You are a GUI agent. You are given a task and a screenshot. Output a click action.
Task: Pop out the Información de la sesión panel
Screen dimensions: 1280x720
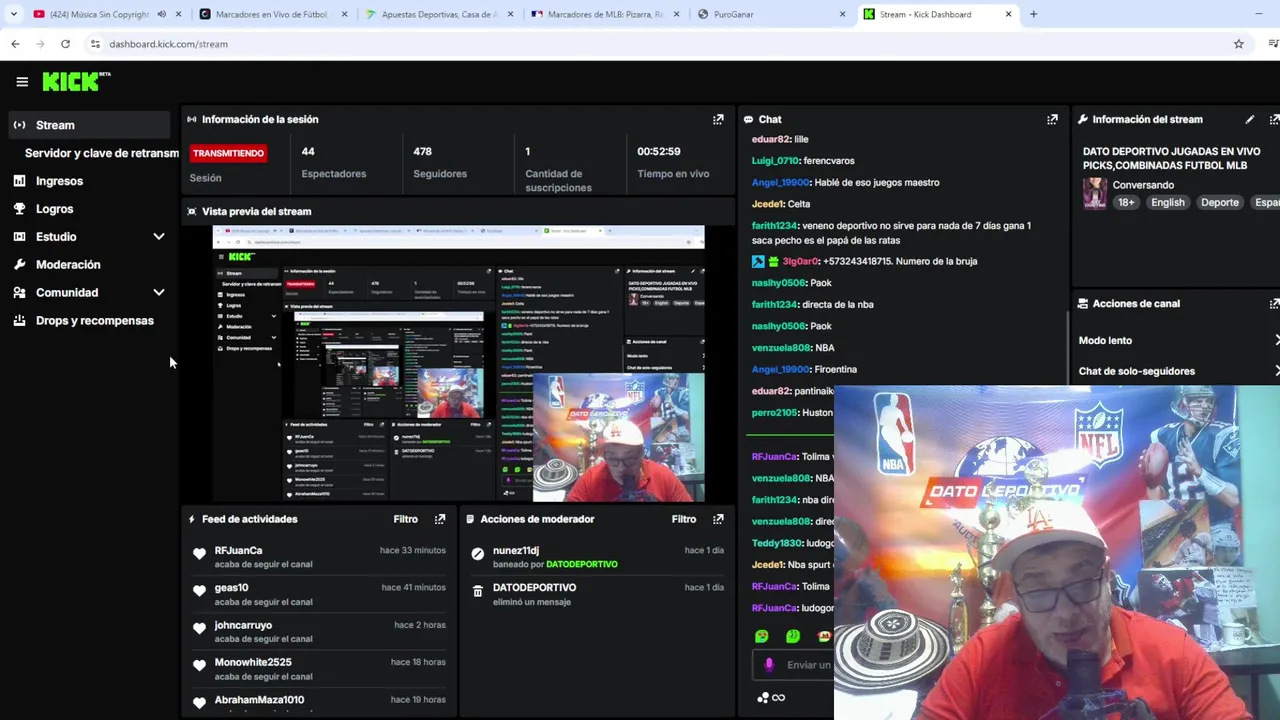(x=718, y=119)
